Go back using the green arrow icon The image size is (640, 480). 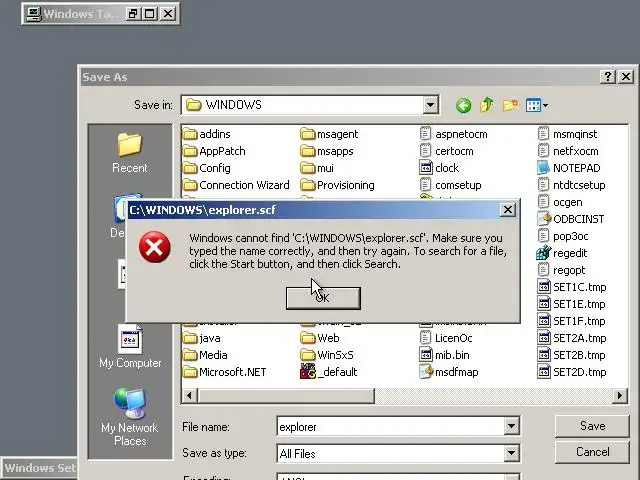(x=463, y=105)
